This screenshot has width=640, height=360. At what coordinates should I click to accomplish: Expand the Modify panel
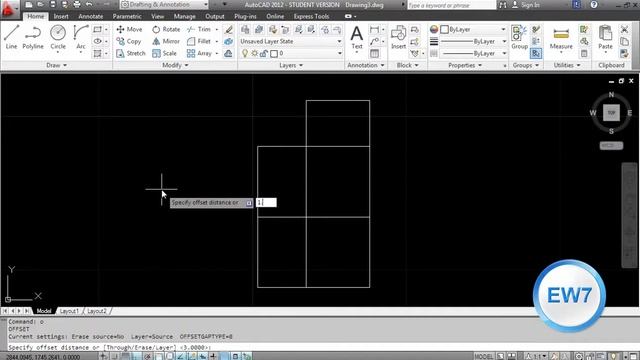coord(175,65)
